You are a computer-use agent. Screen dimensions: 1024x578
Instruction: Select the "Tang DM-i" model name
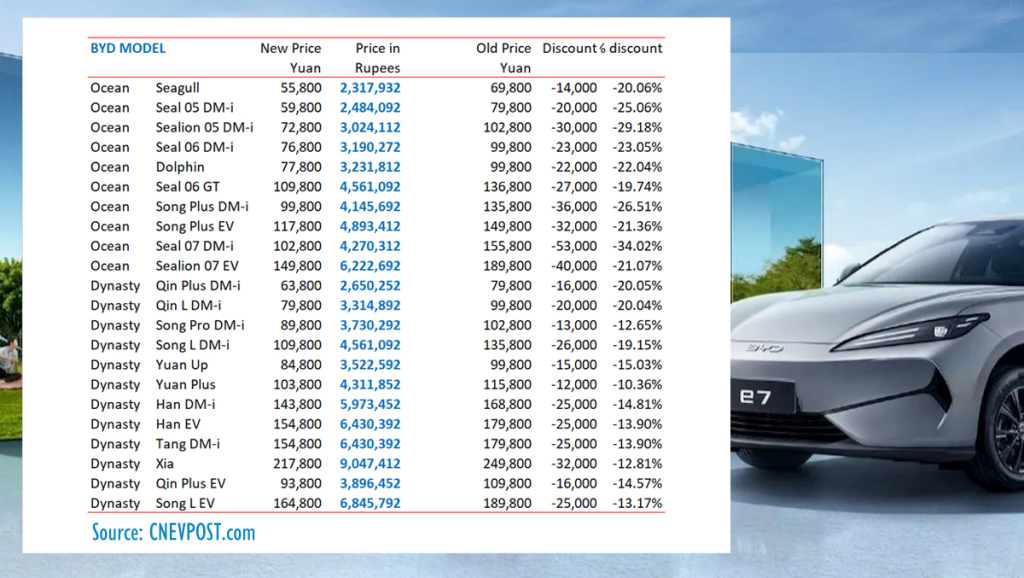coord(187,444)
